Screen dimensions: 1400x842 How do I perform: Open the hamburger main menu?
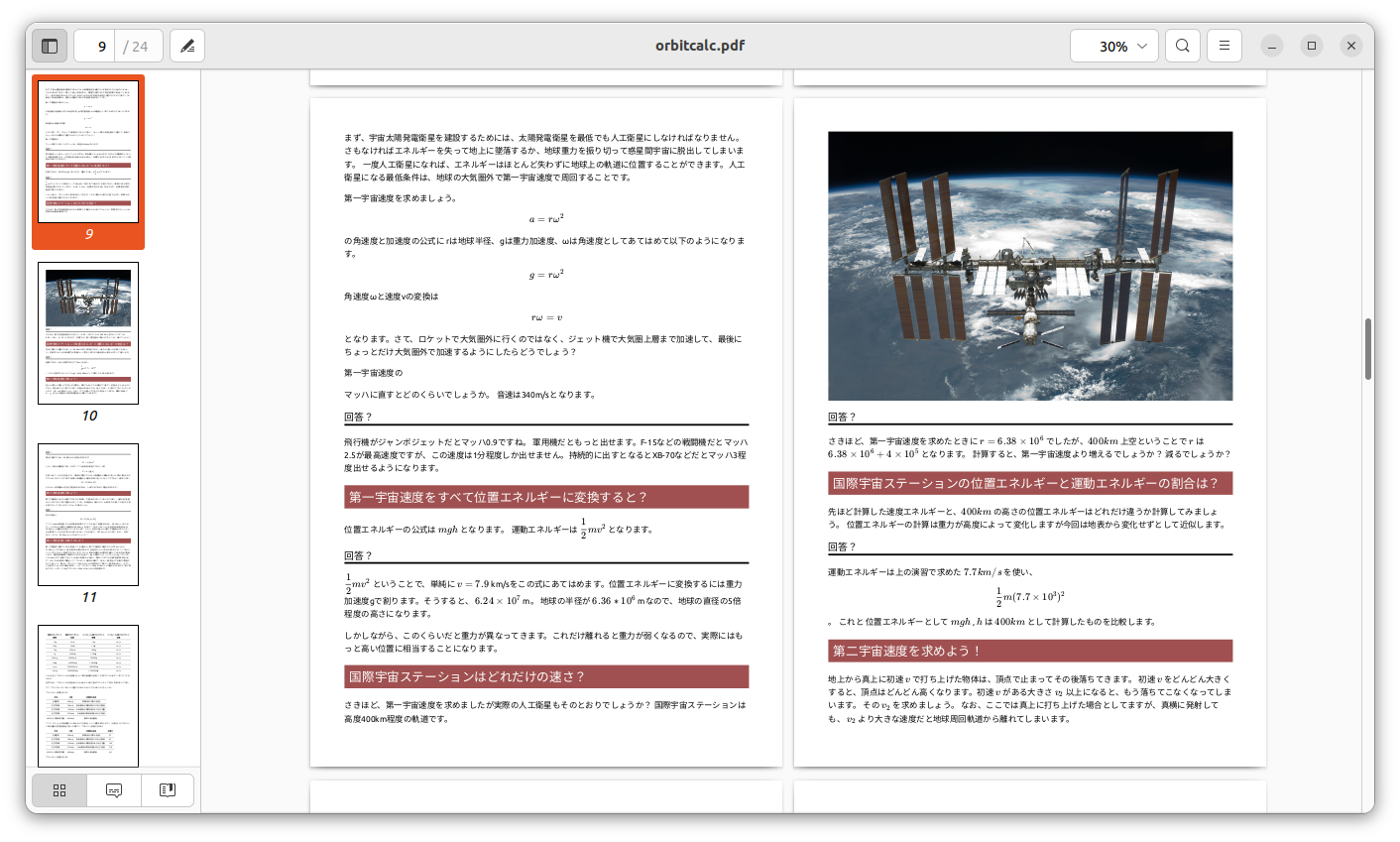[1225, 46]
